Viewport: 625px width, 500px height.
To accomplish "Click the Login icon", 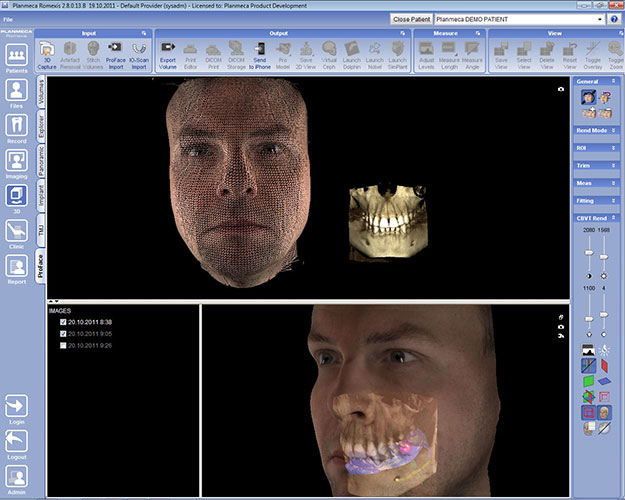I will pos(16,406).
